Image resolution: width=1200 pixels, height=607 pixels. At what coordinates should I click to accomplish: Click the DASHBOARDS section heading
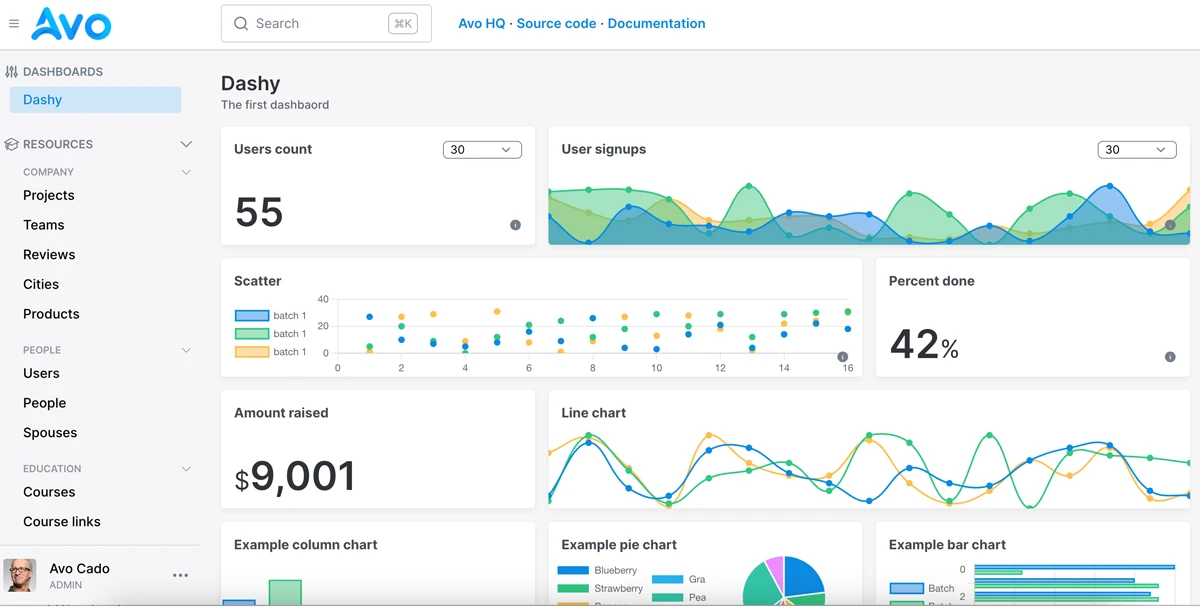pyautogui.click(x=63, y=72)
